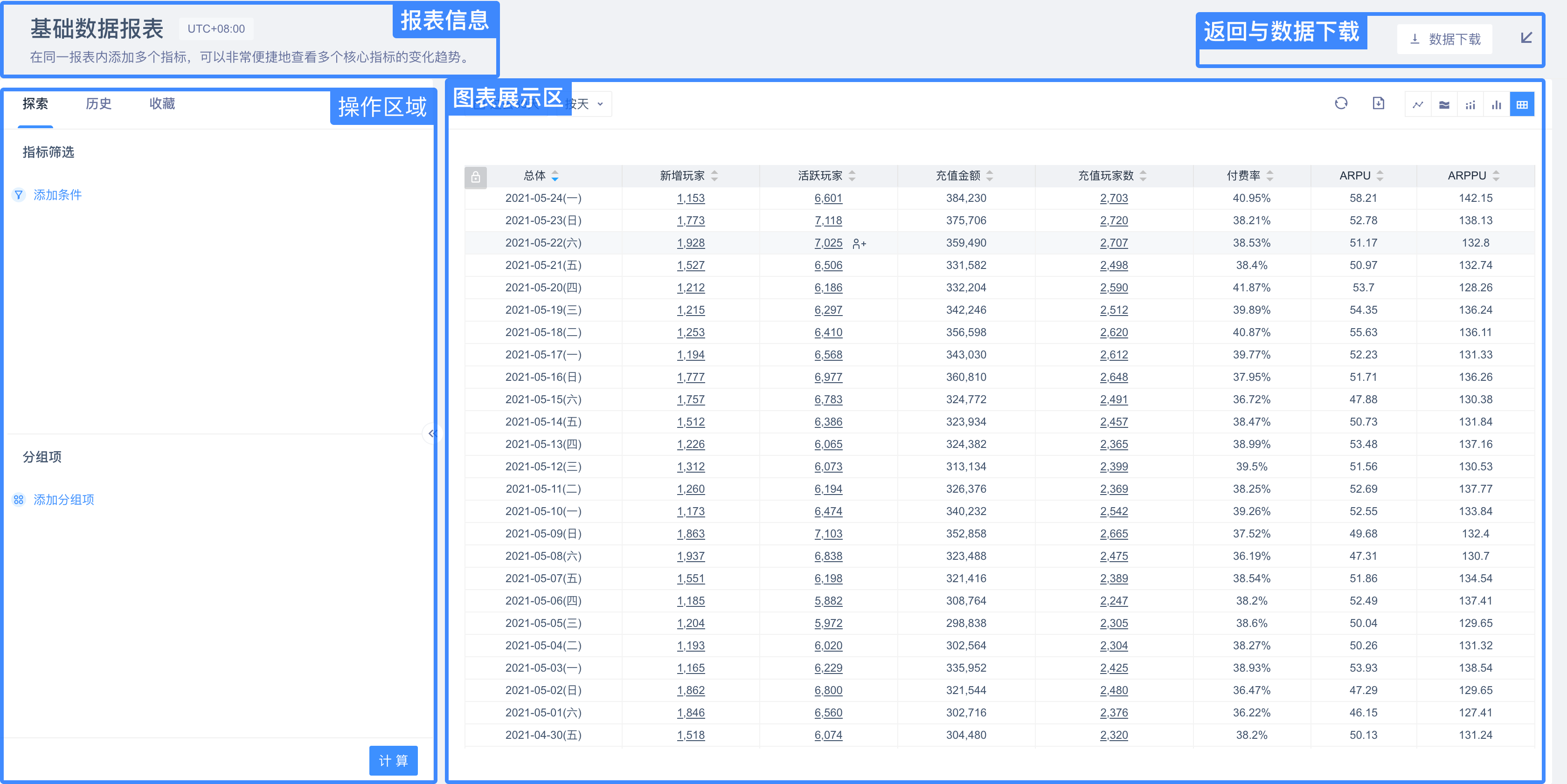Sort table by 新增玩家 column
This screenshot has width=1567, height=784.
(714, 176)
